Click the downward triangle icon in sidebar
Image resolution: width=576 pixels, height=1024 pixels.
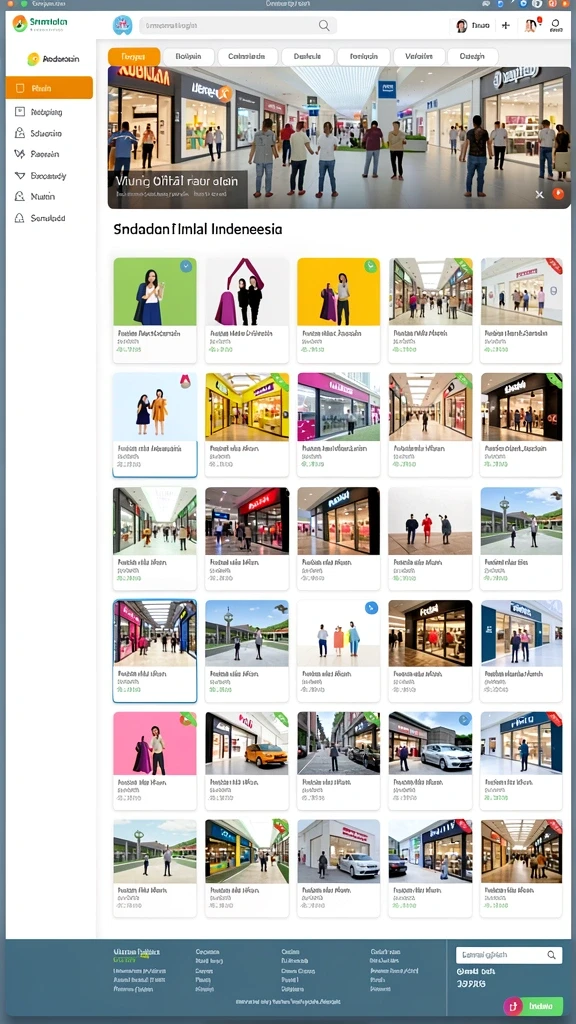tap(19, 176)
